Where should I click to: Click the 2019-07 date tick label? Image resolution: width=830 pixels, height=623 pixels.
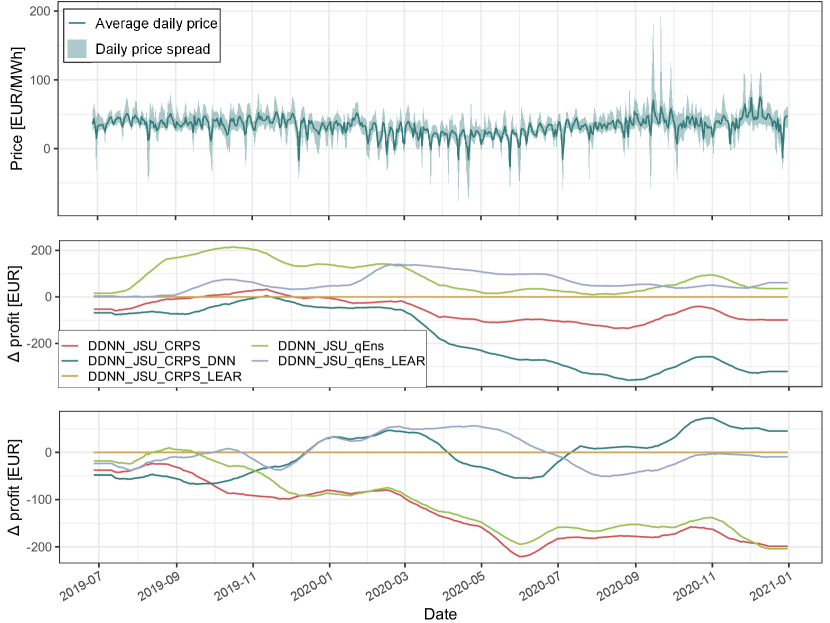83,586
